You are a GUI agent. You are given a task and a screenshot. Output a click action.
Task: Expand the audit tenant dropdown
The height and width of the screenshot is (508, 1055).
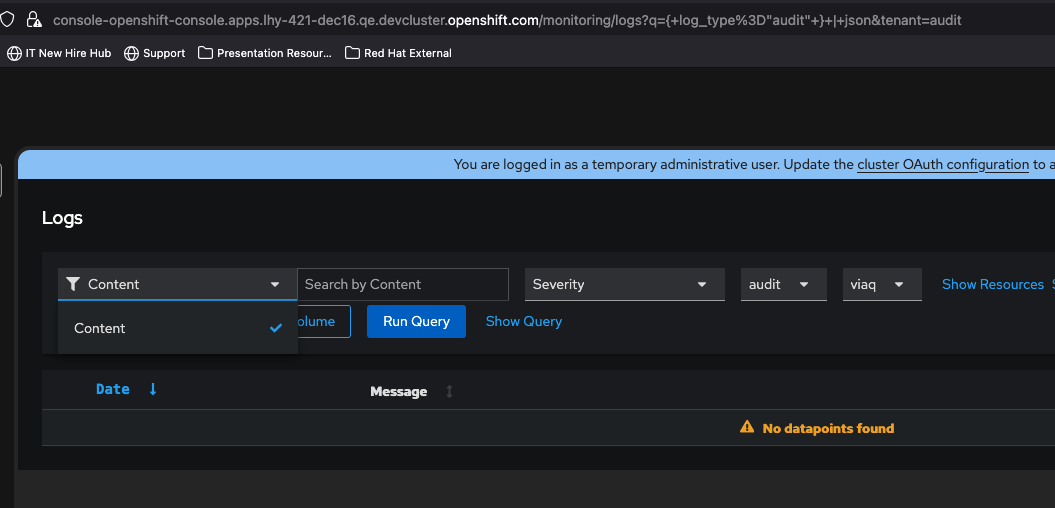pyautogui.click(x=783, y=284)
